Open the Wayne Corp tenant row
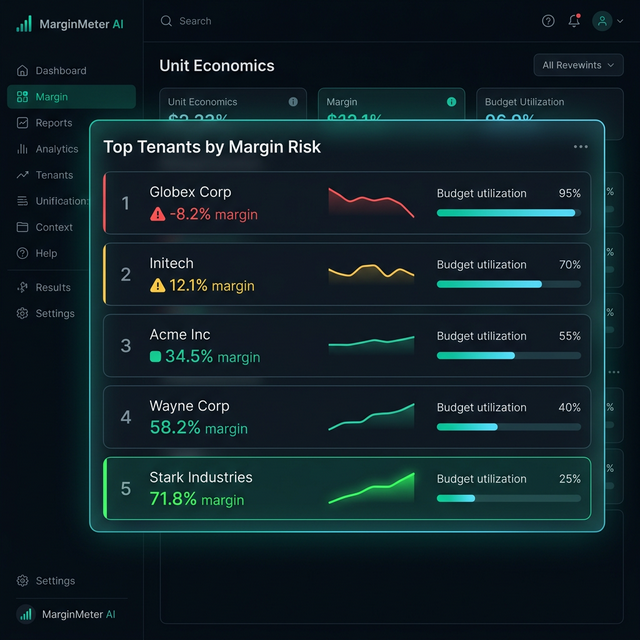 (347, 417)
